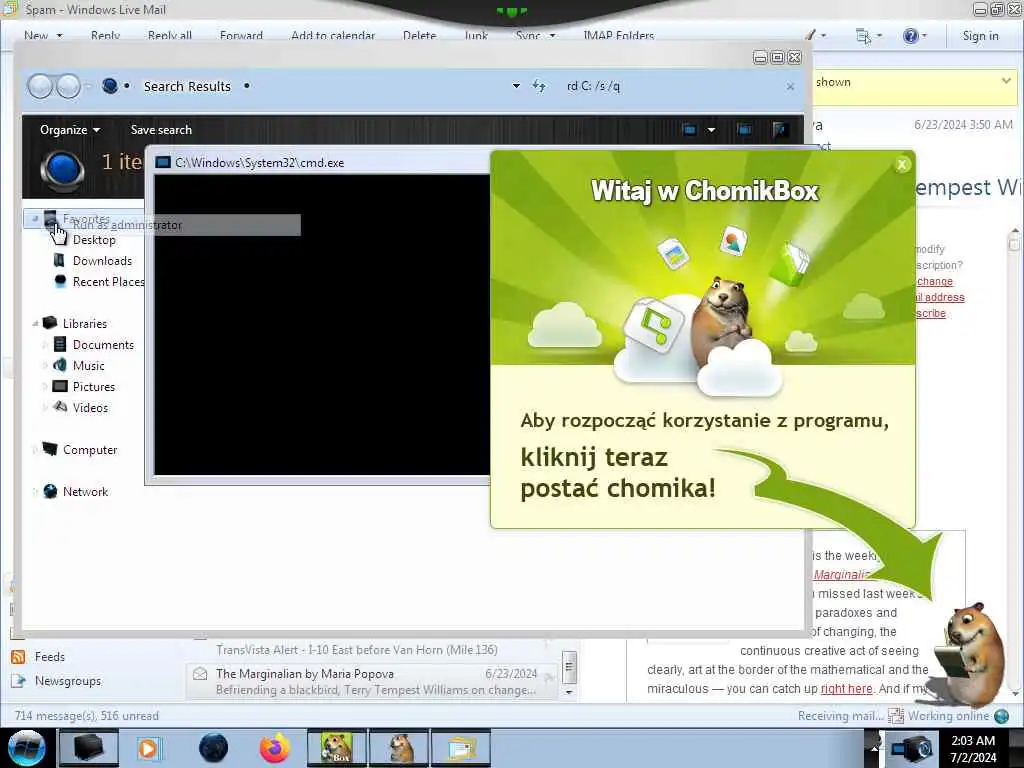
Task: Click the preview pane icon in the Explorer toolbar
Action: 744,129
